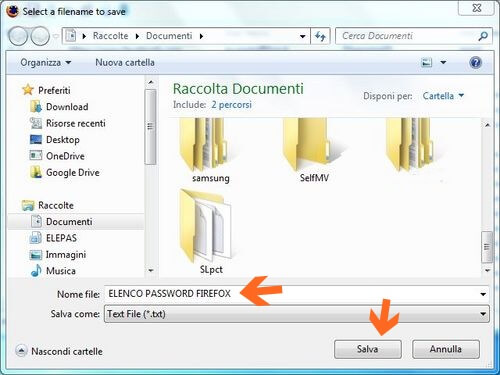Click the OneDrive icon
Viewport: 500px width, 375px height.
click(36, 156)
